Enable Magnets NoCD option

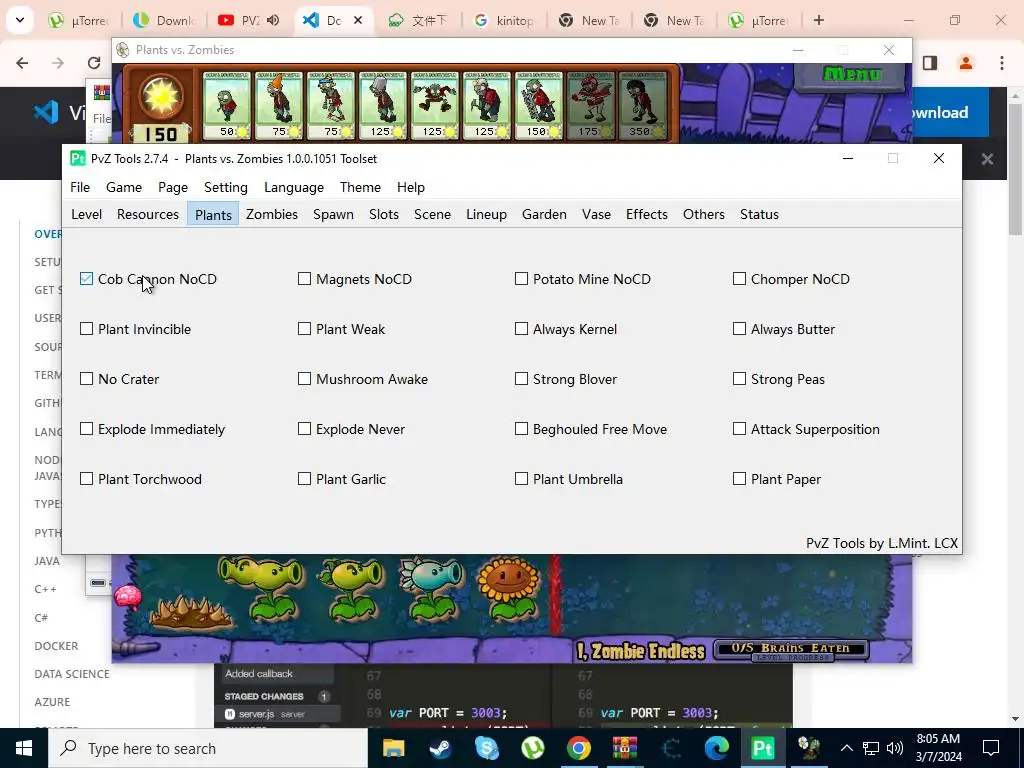tap(304, 279)
